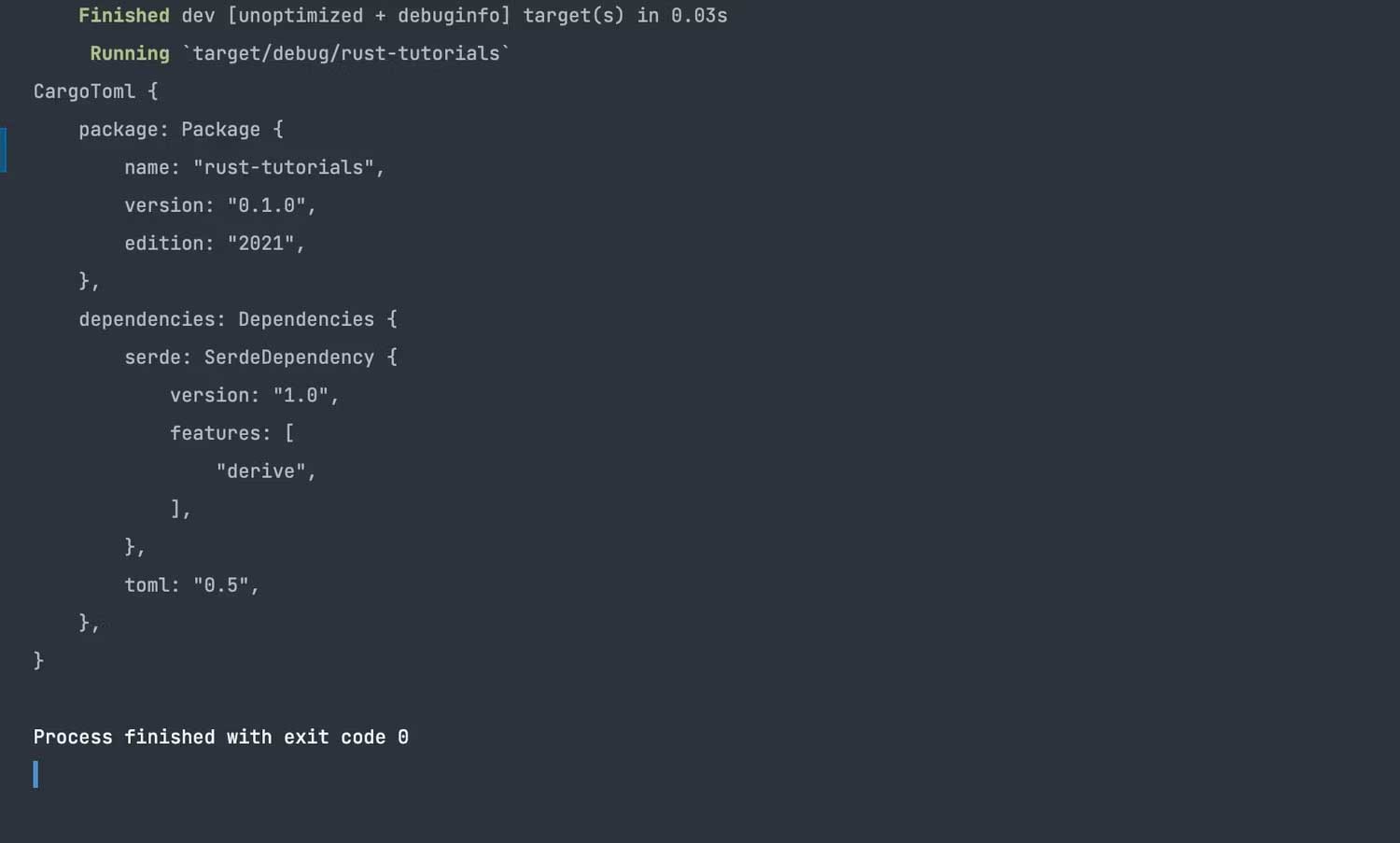The width and height of the screenshot is (1400, 843).
Task: Click the green "Running" status word
Action: (x=129, y=54)
